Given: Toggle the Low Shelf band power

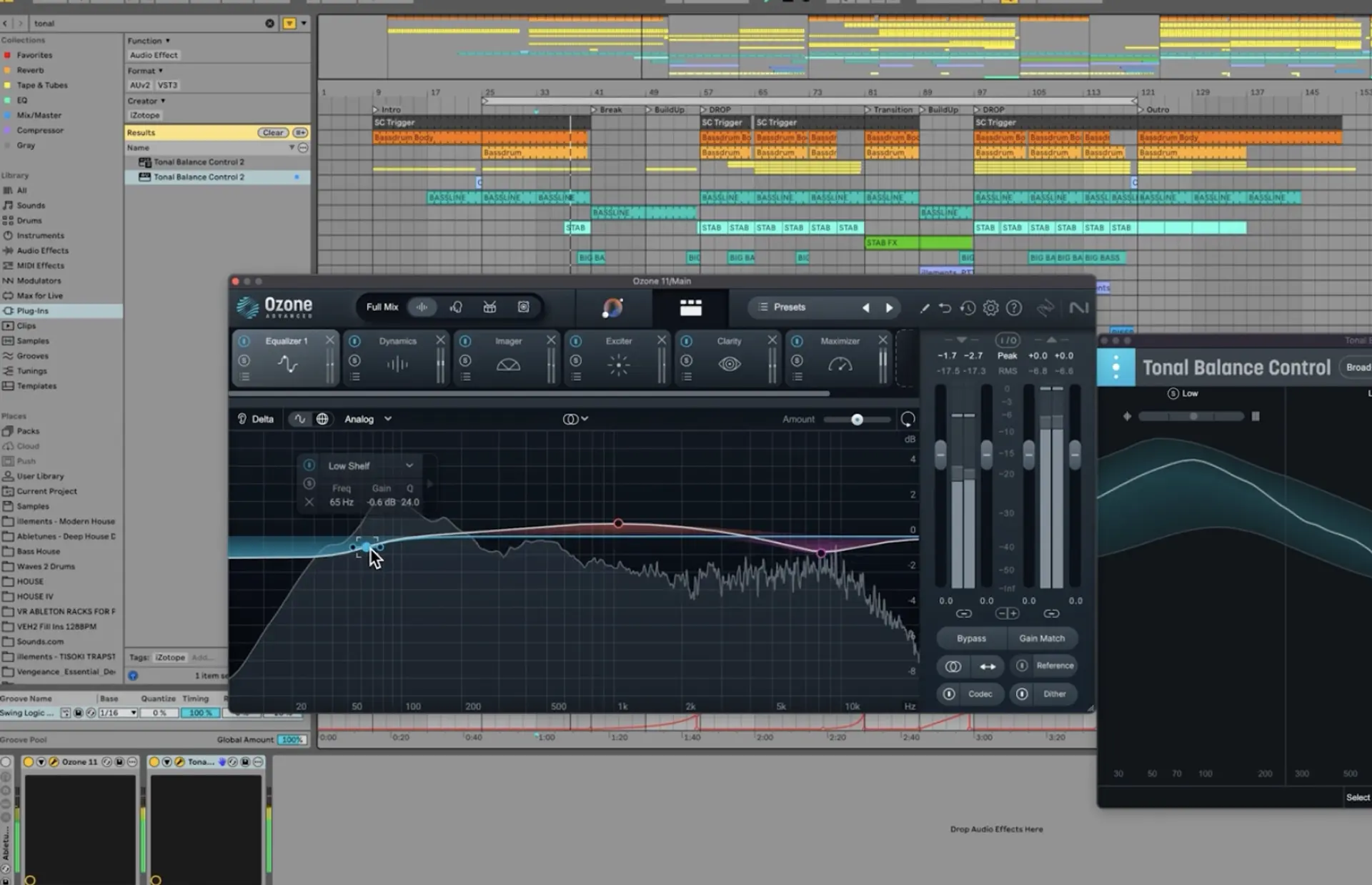Looking at the screenshot, I should tap(309, 465).
